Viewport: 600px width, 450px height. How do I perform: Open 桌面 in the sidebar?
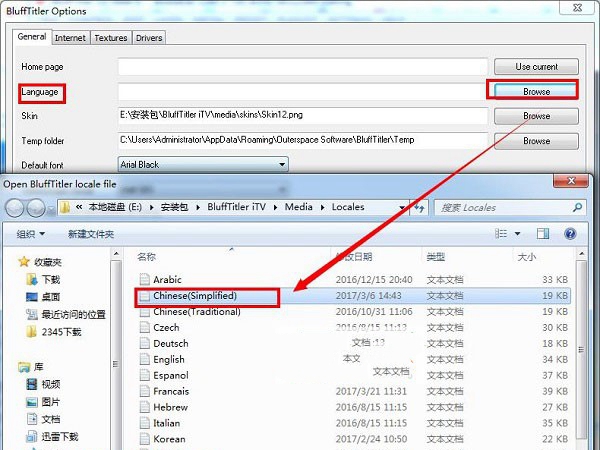pyautogui.click(x=43, y=297)
